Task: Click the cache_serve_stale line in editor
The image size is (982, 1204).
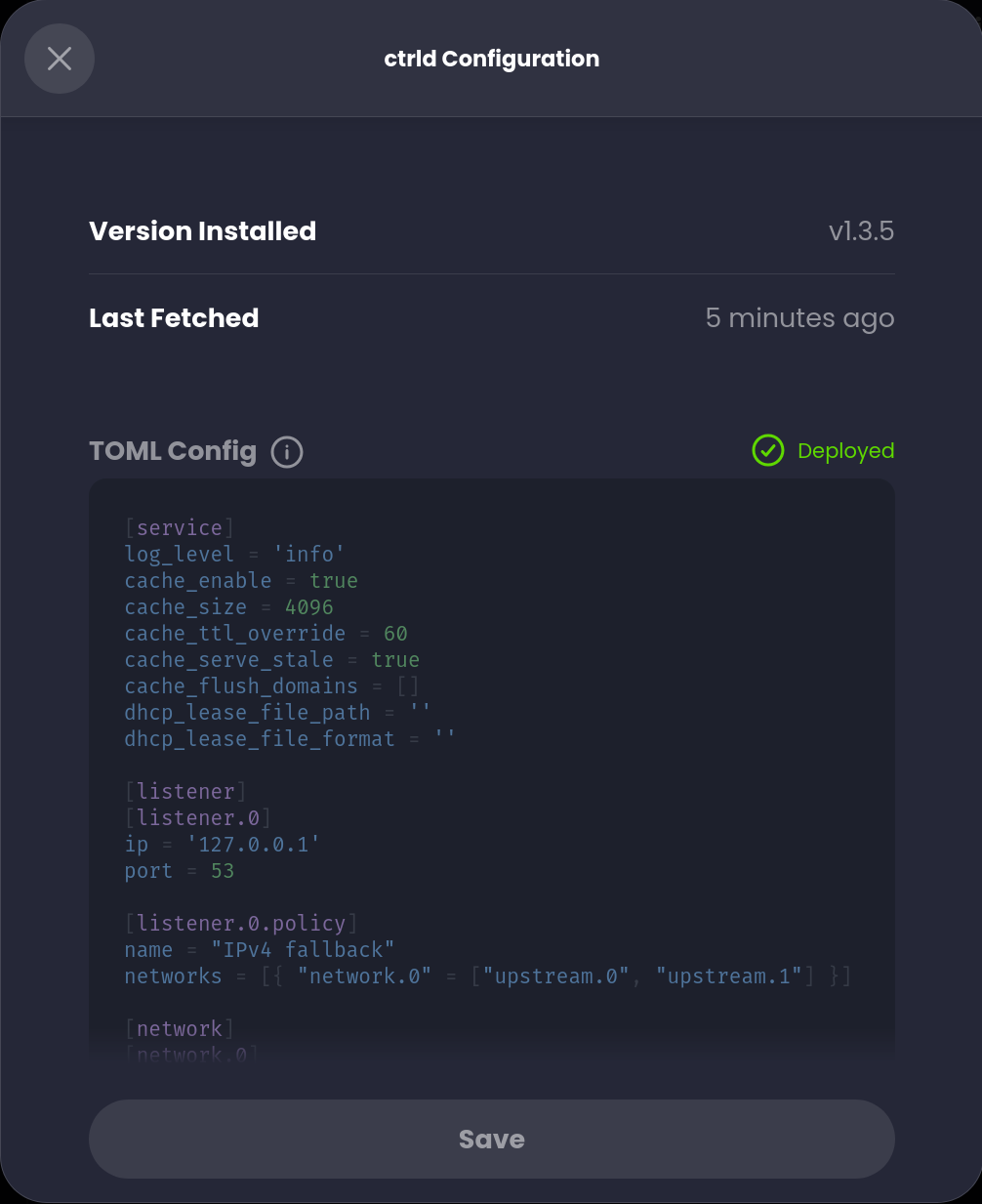Action: pos(271,660)
